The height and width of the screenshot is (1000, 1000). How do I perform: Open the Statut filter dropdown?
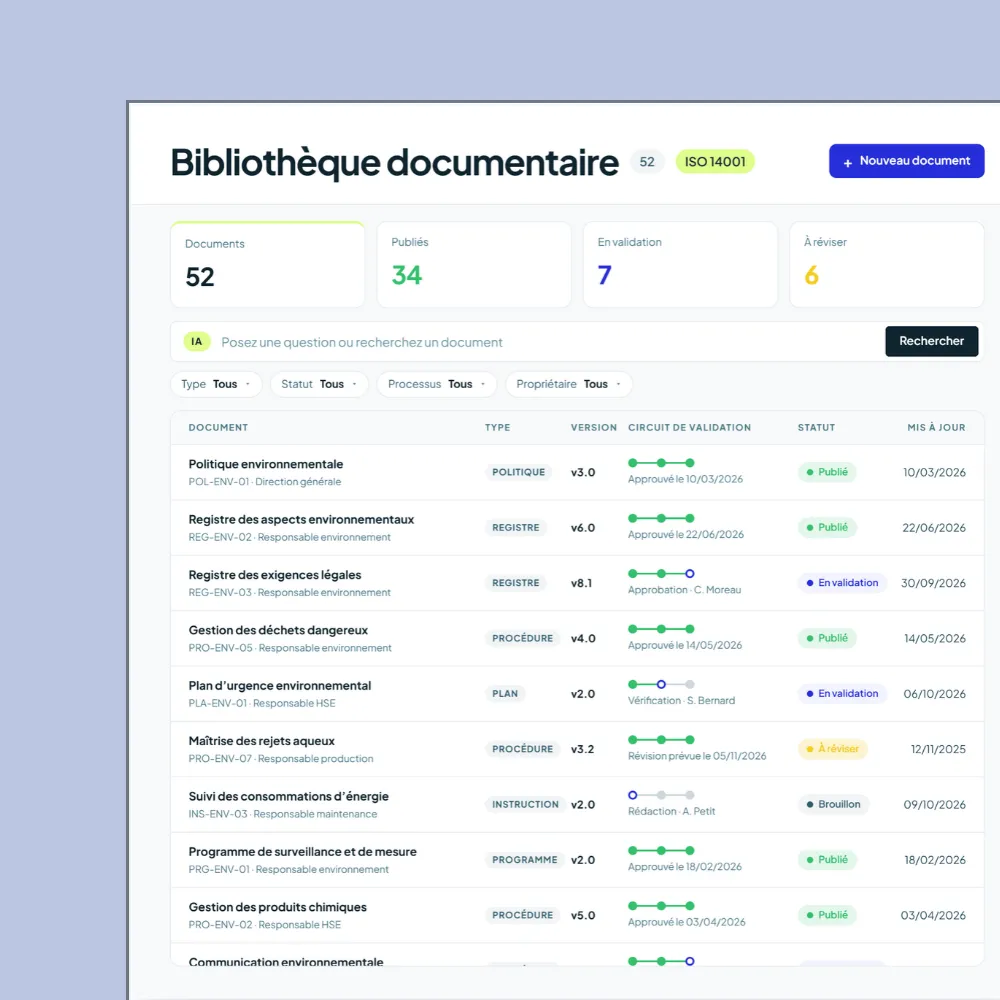pyautogui.click(x=320, y=384)
